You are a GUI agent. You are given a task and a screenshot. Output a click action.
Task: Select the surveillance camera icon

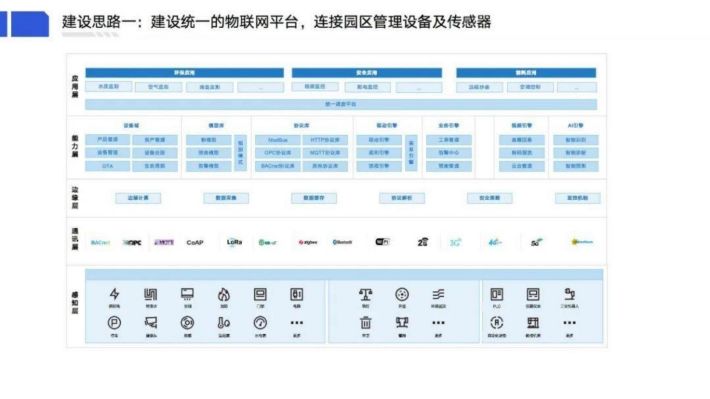151,323
